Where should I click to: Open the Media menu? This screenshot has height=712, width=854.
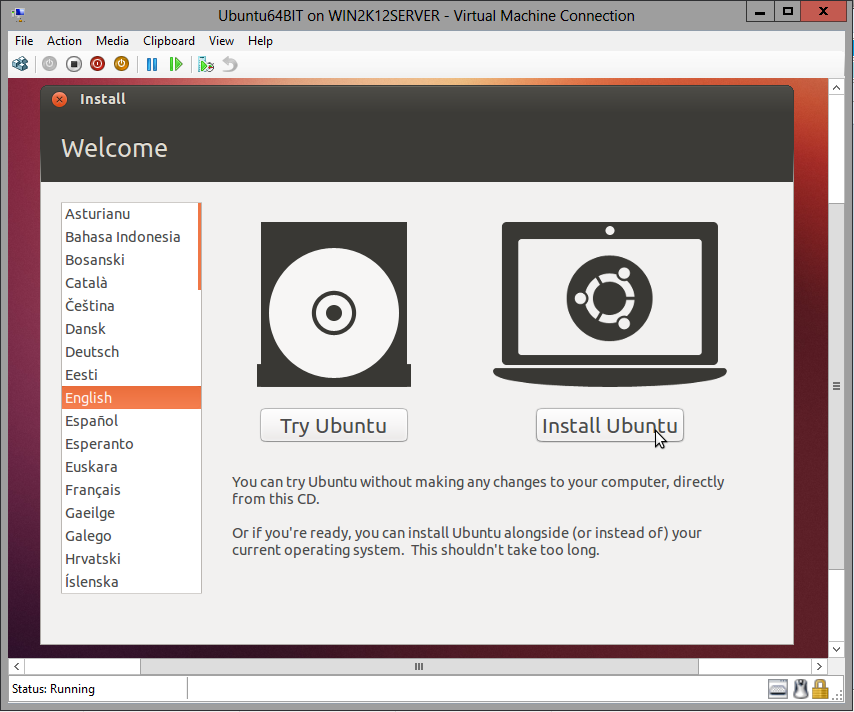112,41
